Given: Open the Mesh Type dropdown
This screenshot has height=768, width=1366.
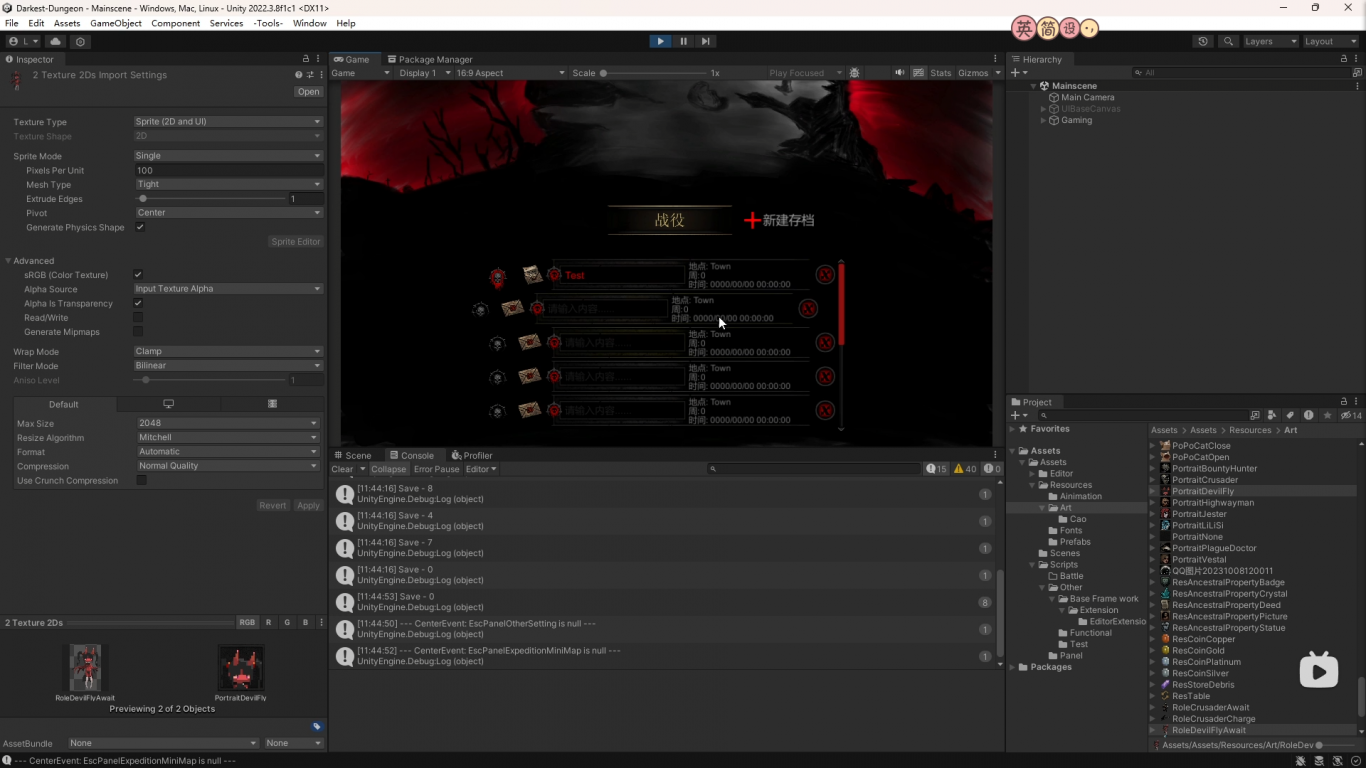Looking at the screenshot, I should pos(228,185).
